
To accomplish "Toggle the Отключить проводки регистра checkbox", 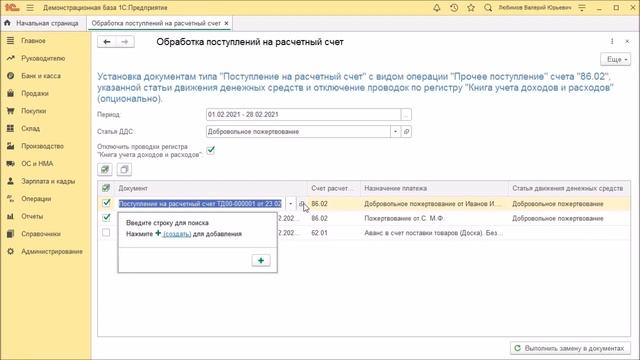I will pyautogui.click(x=211, y=150).
